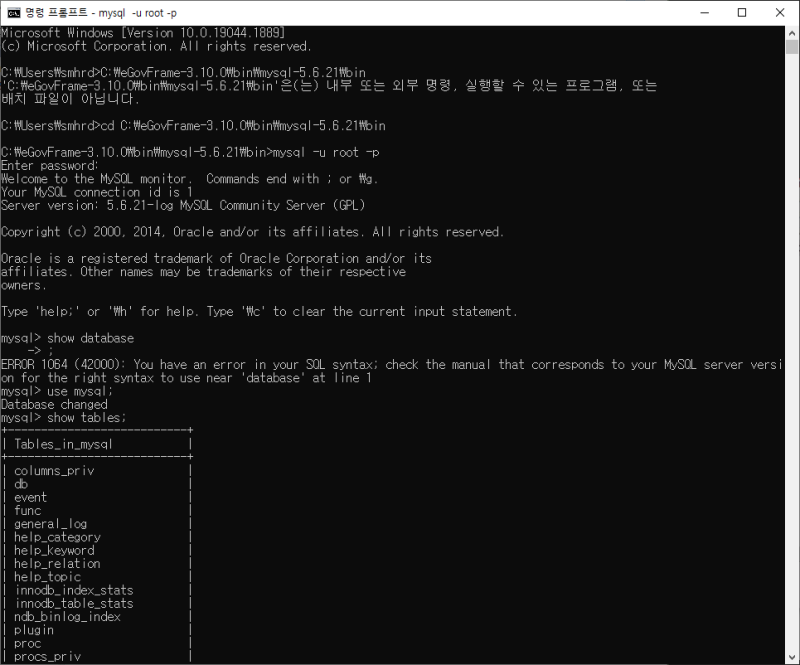Screen dimensions: 800x665
Task: Click the scrollbar up arrow
Action: 792,33
